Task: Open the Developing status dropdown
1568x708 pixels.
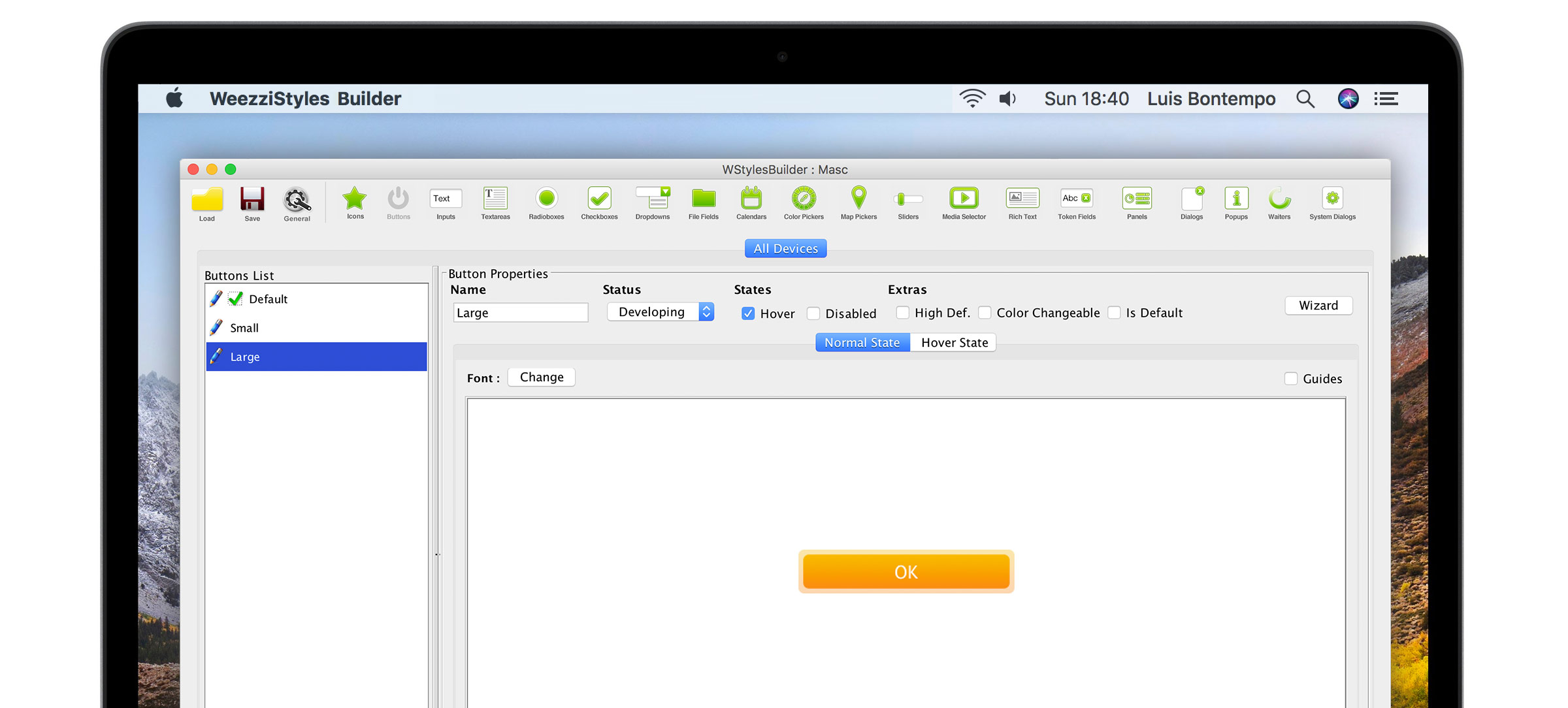Action: point(661,312)
